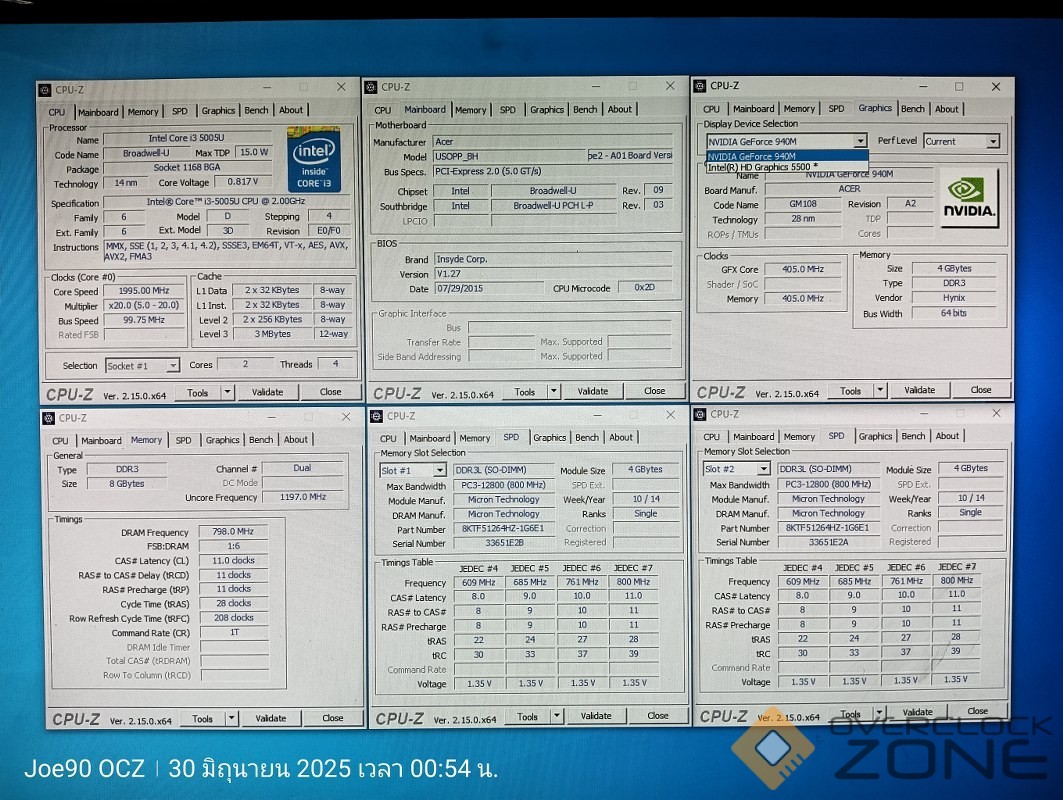Switch to Memory tab in the Slot #2 SPD window

click(799, 437)
